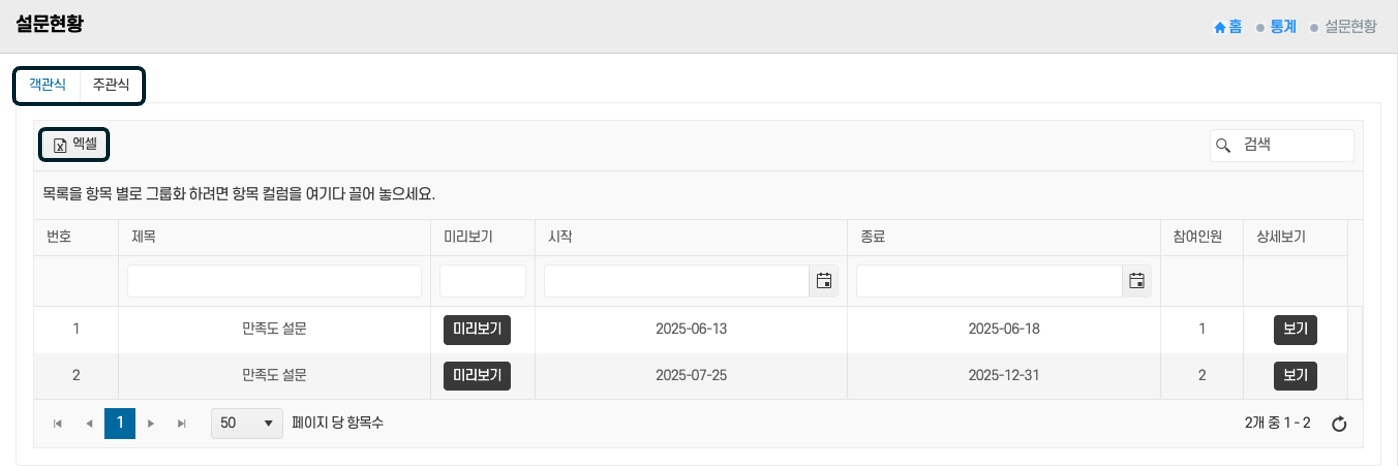Click the refresh icon in pager
The width and height of the screenshot is (1398, 466).
1340,424
